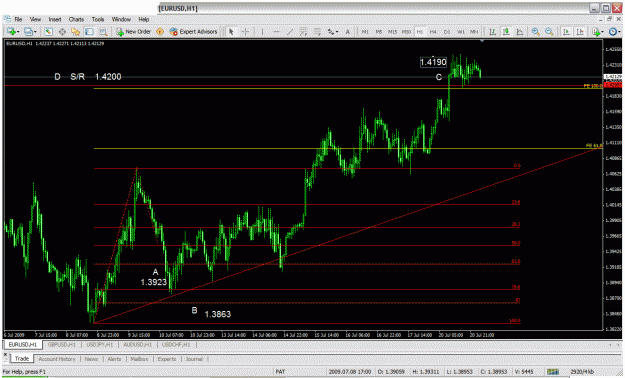
Task: Toggle the Expert Advisors button
Action: tap(194, 32)
